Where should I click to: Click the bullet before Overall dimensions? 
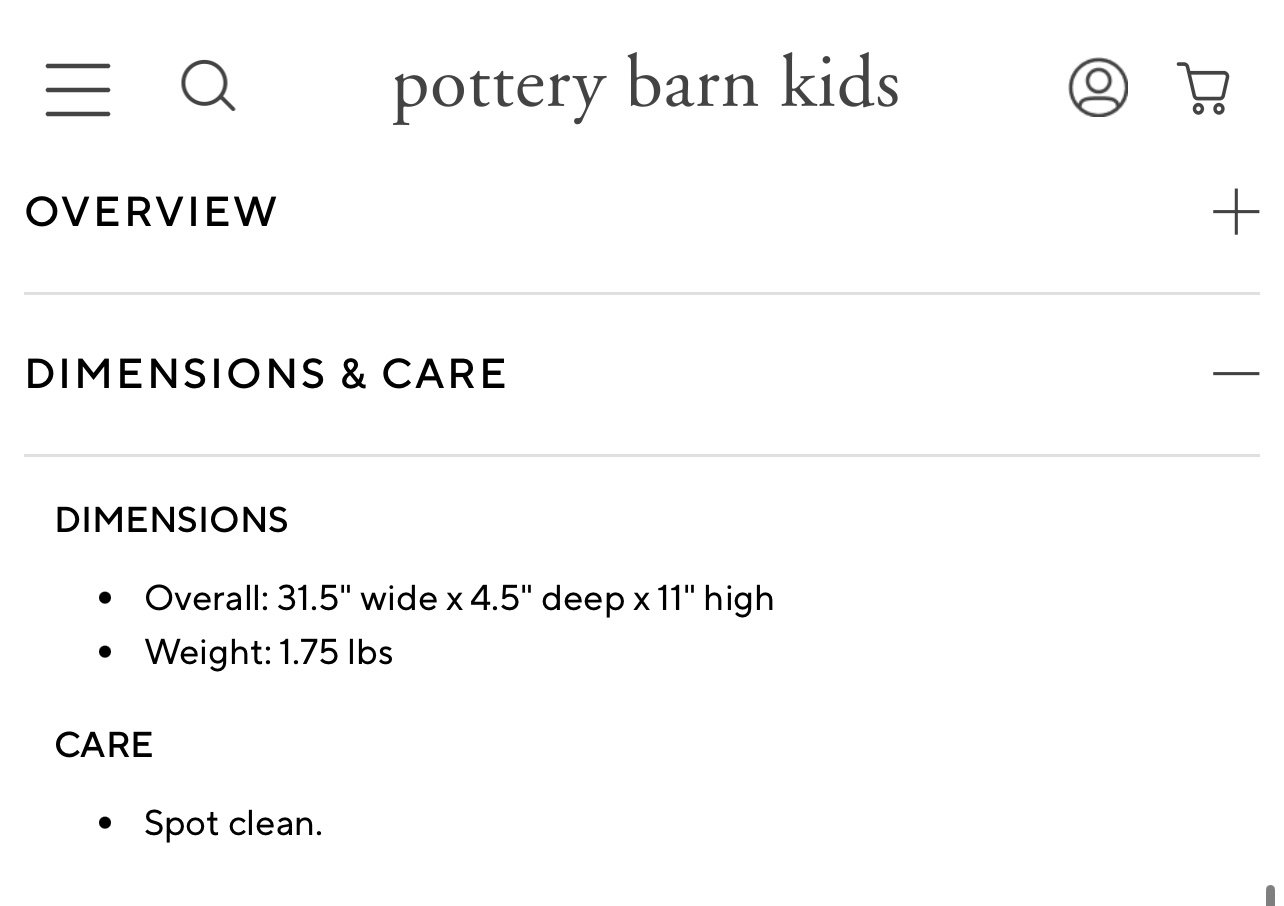point(105,599)
